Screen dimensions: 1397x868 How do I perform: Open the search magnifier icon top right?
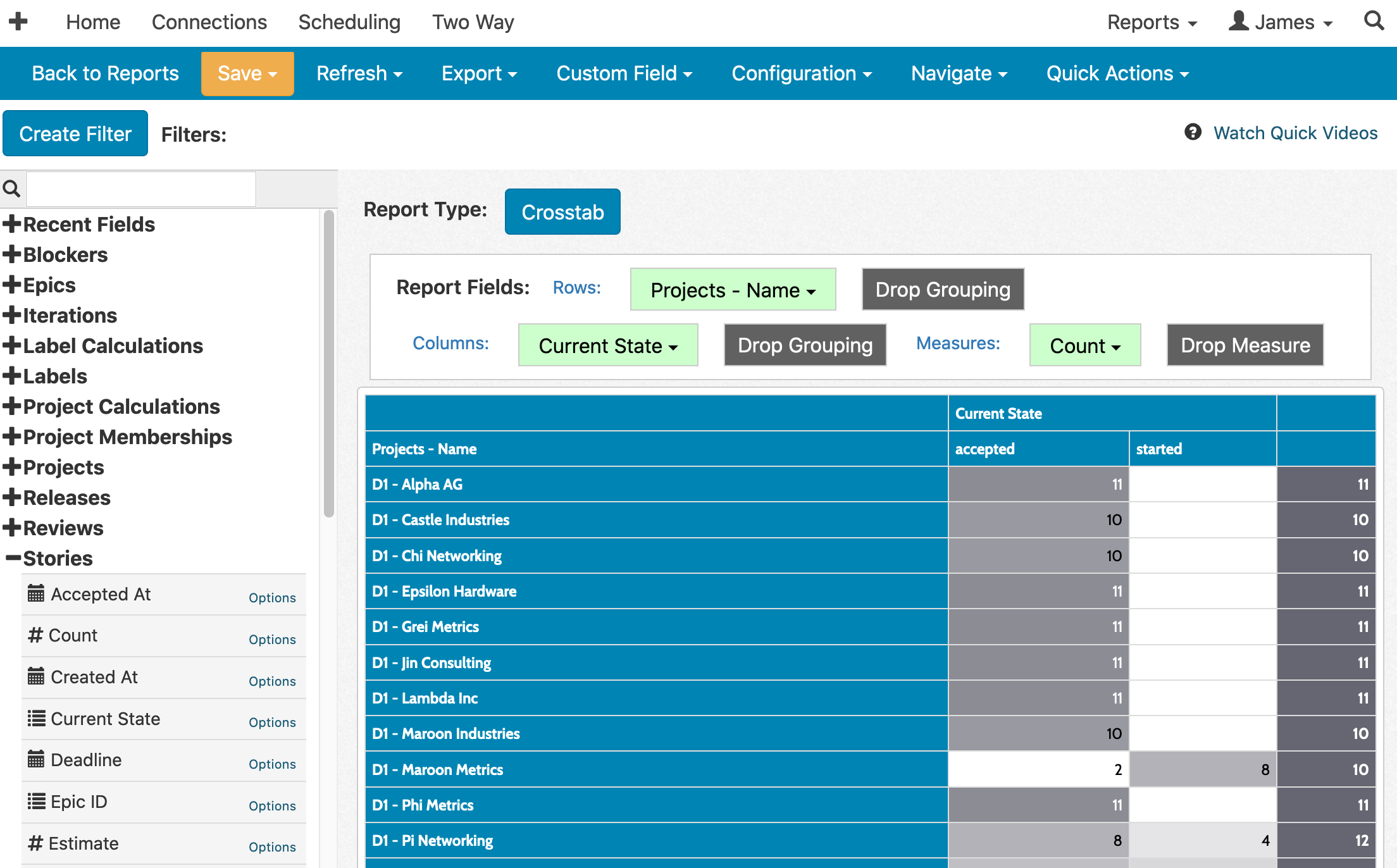coord(1374,21)
